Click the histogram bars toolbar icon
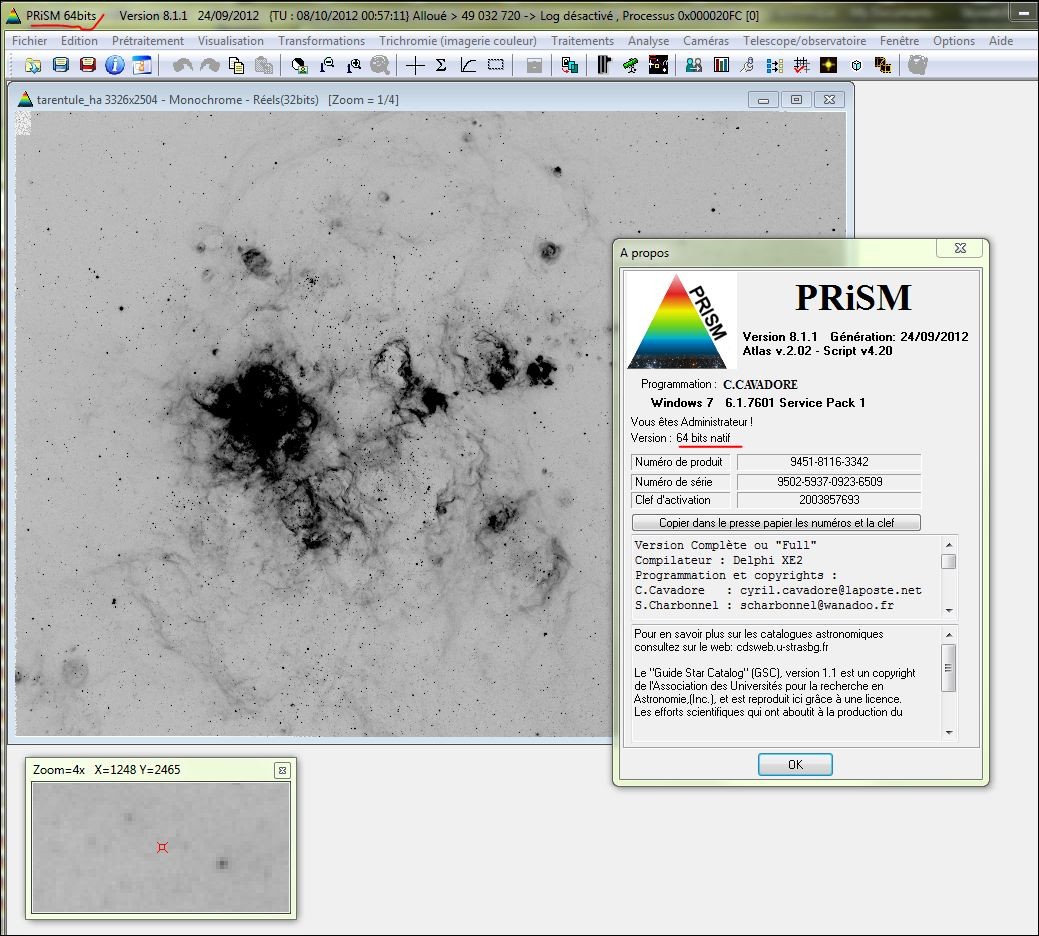The width and height of the screenshot is (1039, 936). tap(721, 65)
